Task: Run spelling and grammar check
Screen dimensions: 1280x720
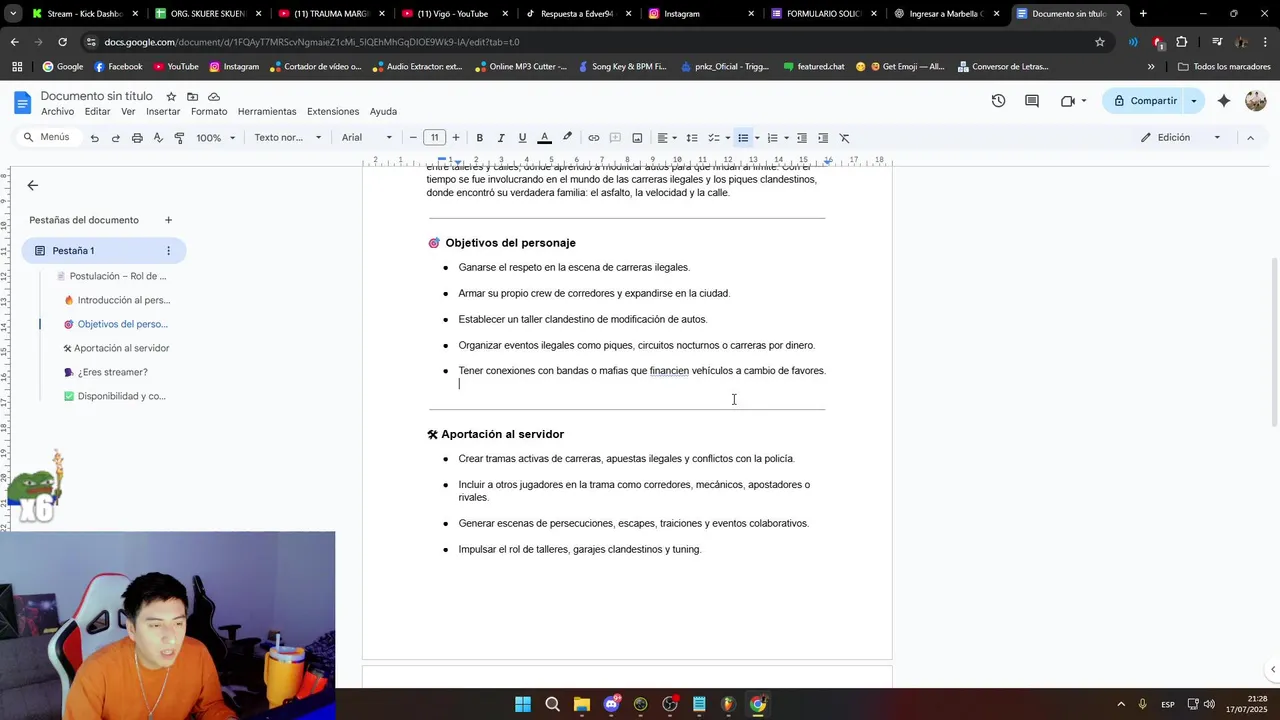Action: click(x=158, y=138)
